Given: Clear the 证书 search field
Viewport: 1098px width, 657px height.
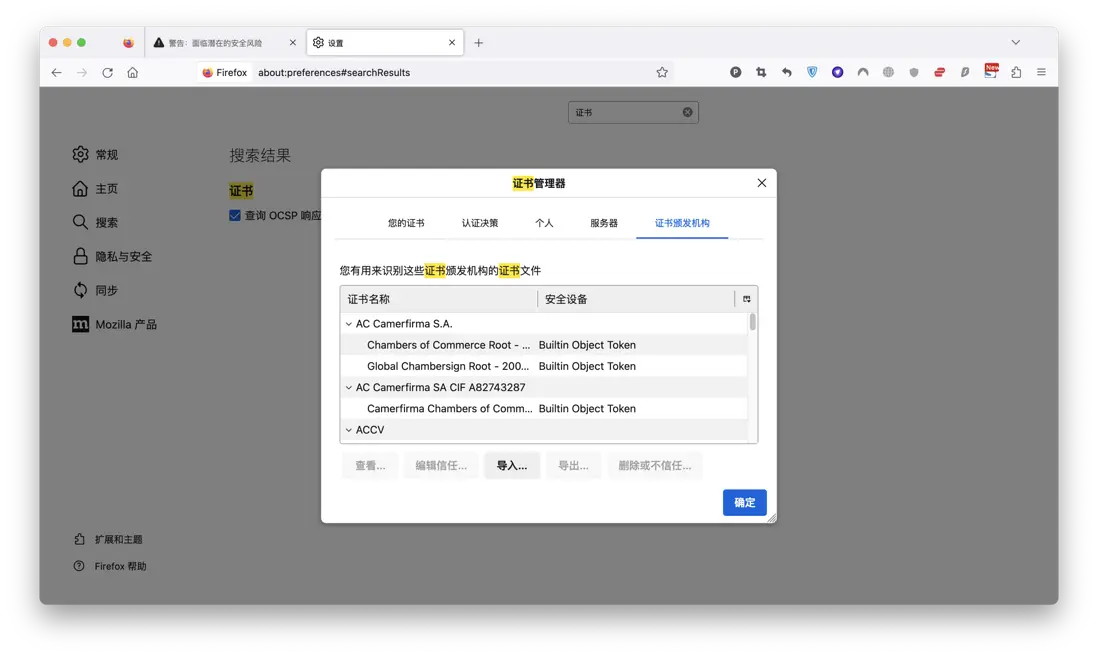Looking at the screenshot, I should point(686,111).
